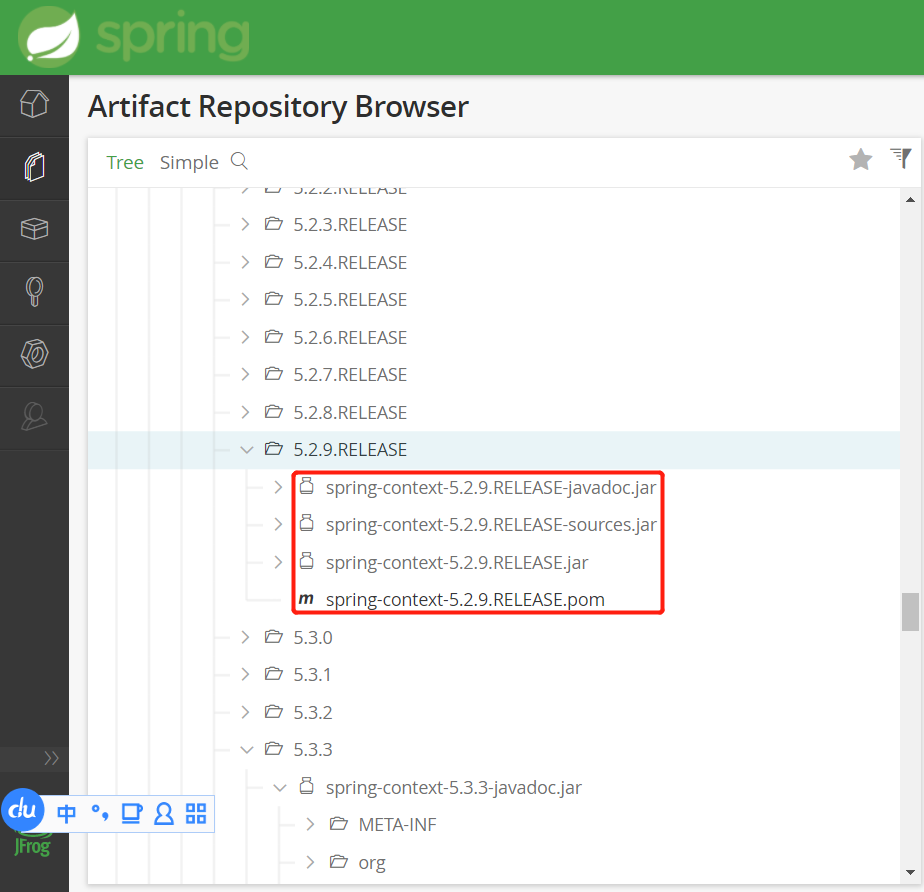The width and height of the screenshot is (924, 892).
Task: Select the 5.2.6.RELEASE folder
Action: pos(350,337)
